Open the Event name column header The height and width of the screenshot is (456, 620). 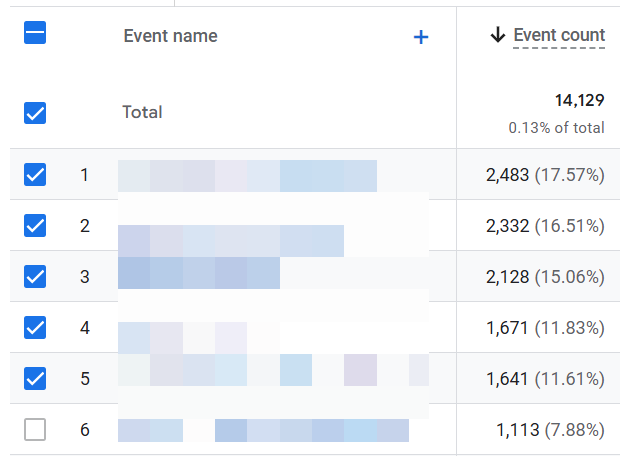coord(170,36)
